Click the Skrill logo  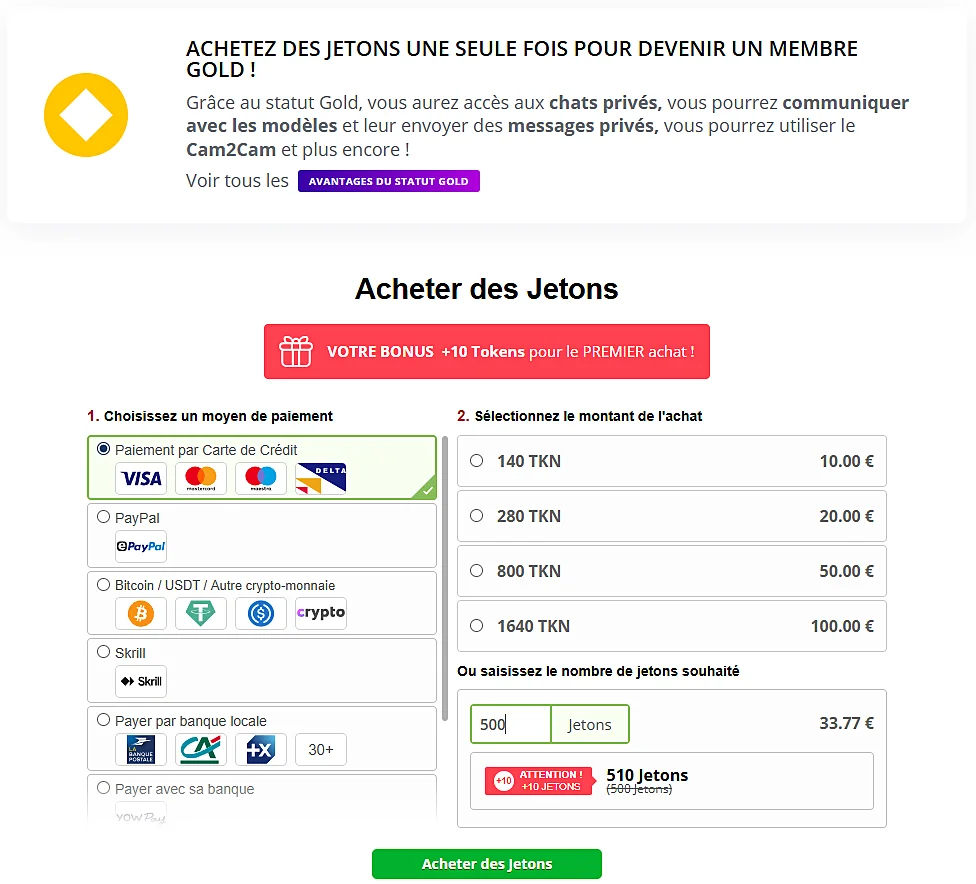point(140,681)
